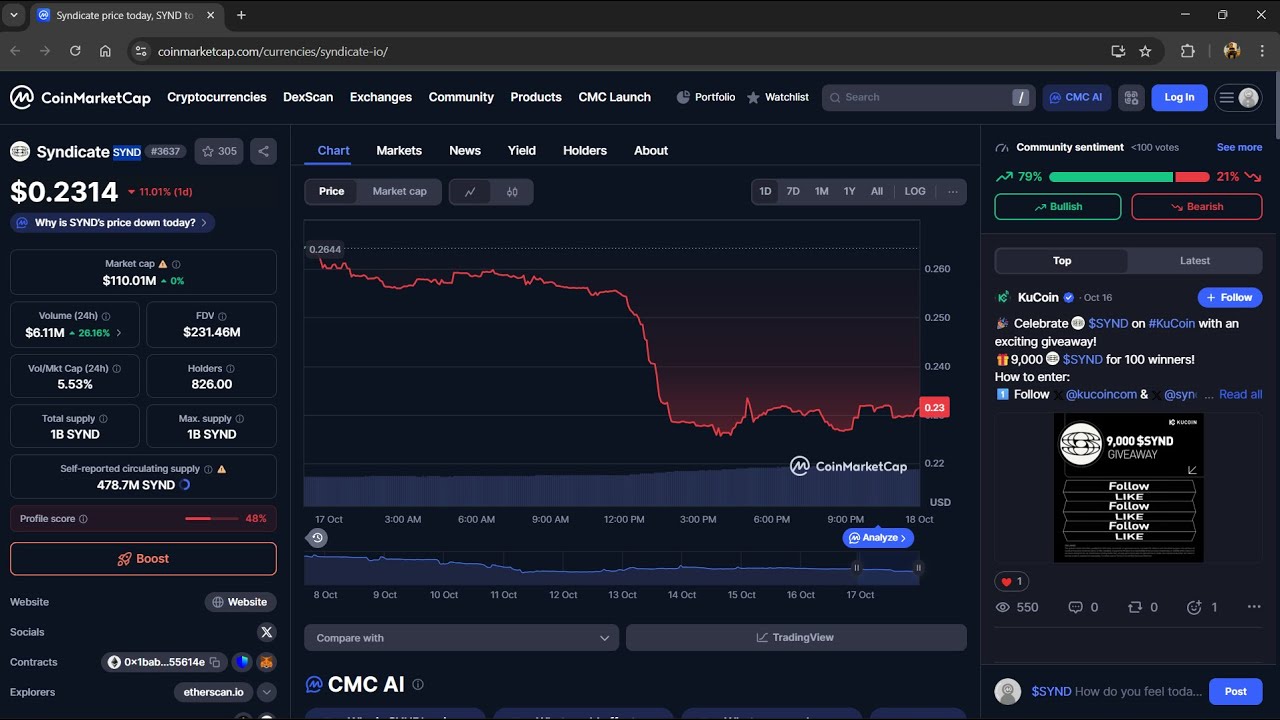1280x720 pixels.
Task: Click the chart range right handle
Action: coord(918,568)
